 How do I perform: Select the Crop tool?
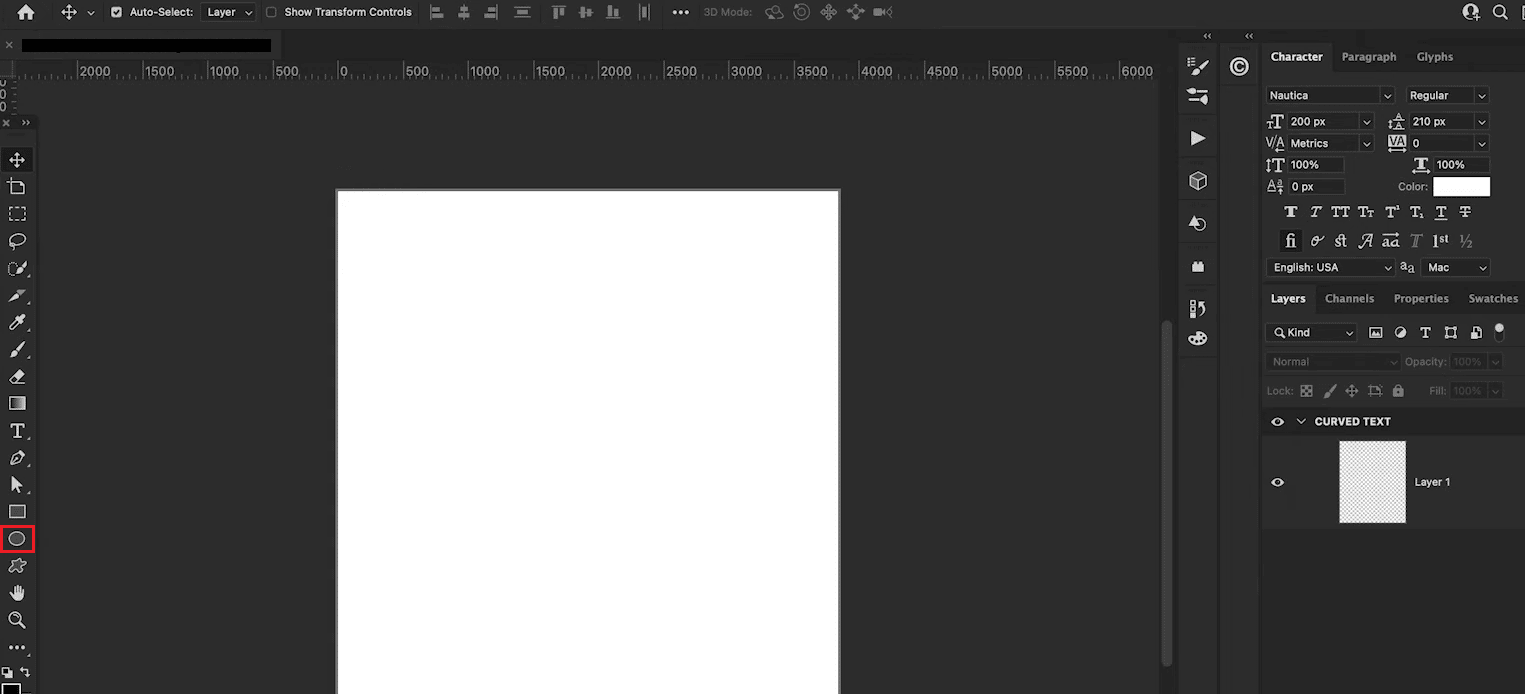click(17, 187)
